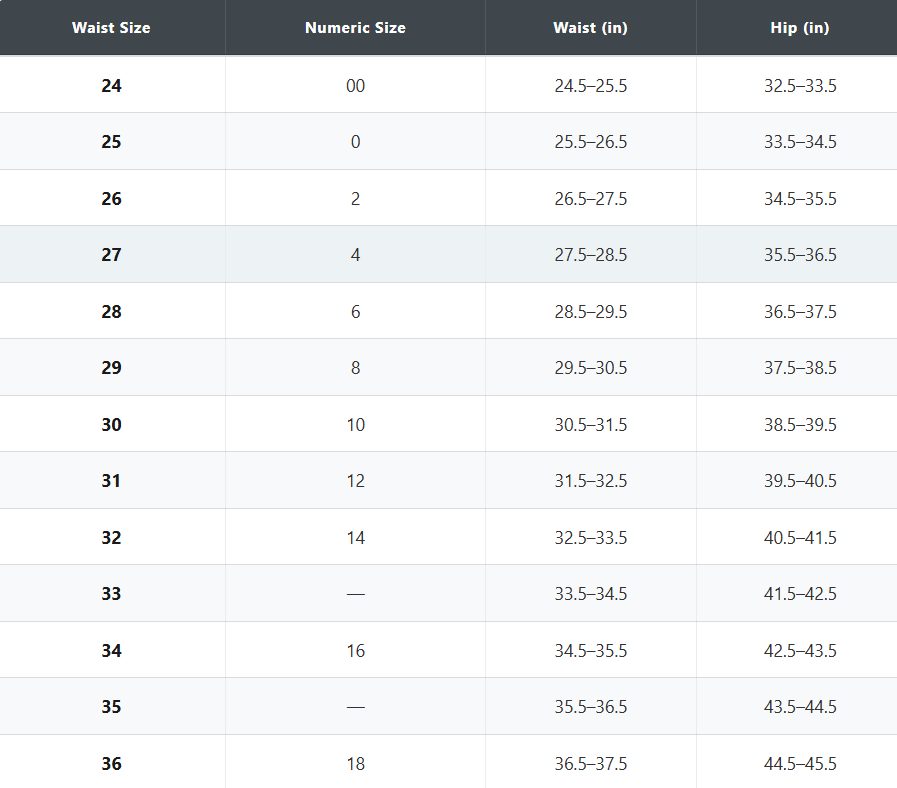Click the Waist Size column header
The image size is (897, 788).
coord(111,27)
